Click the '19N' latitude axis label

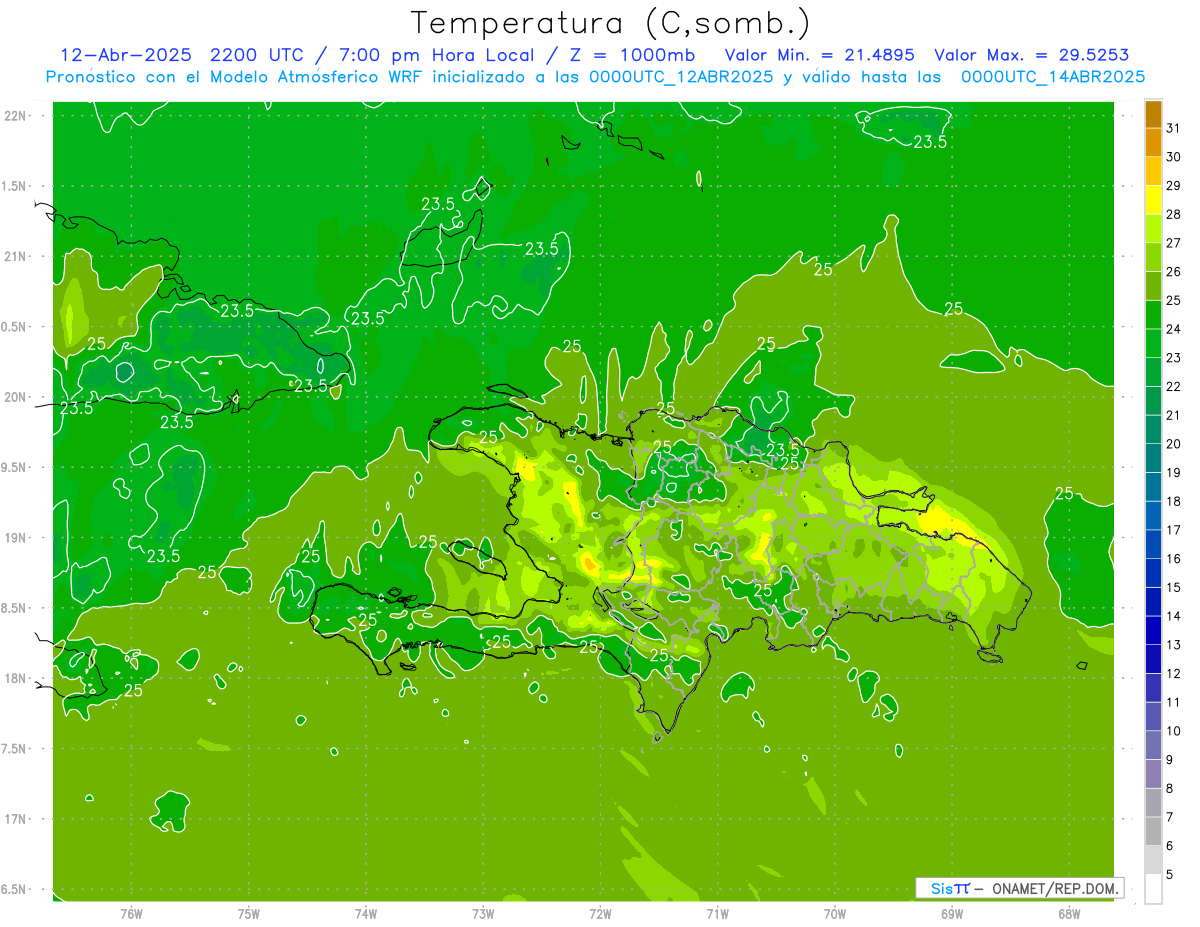17,538
